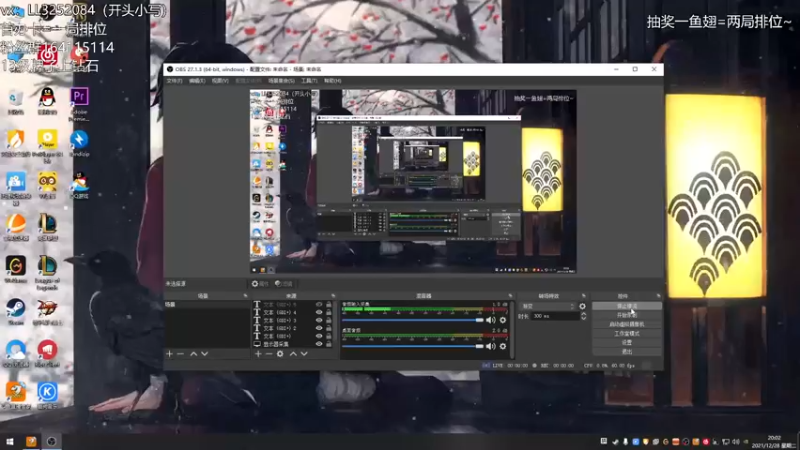This screenshot has height=450, width=800.
Task: Move source up in sources panel
Action: [x=293, y=354]
